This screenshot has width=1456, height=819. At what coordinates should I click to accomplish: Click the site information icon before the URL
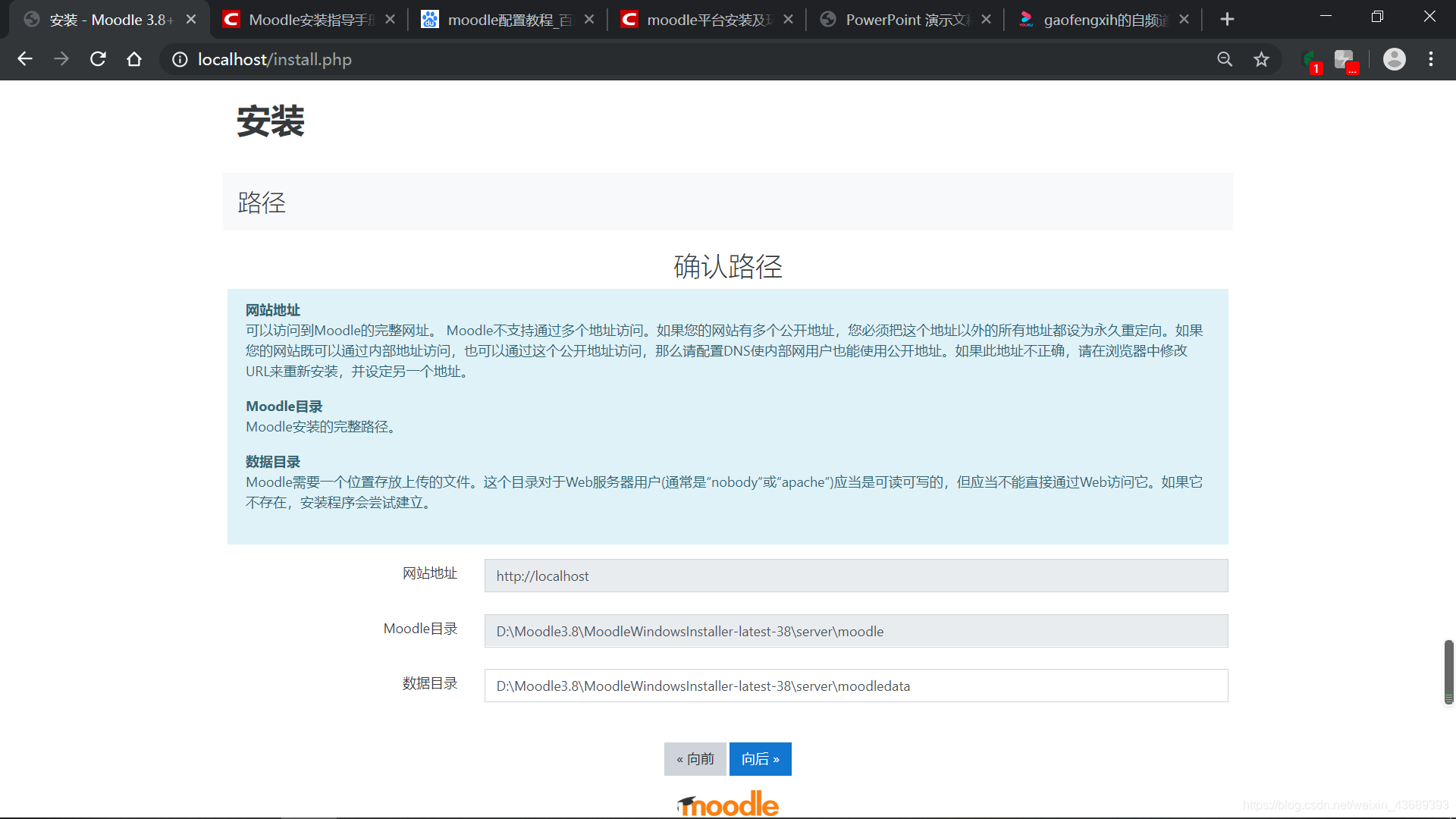180,59
